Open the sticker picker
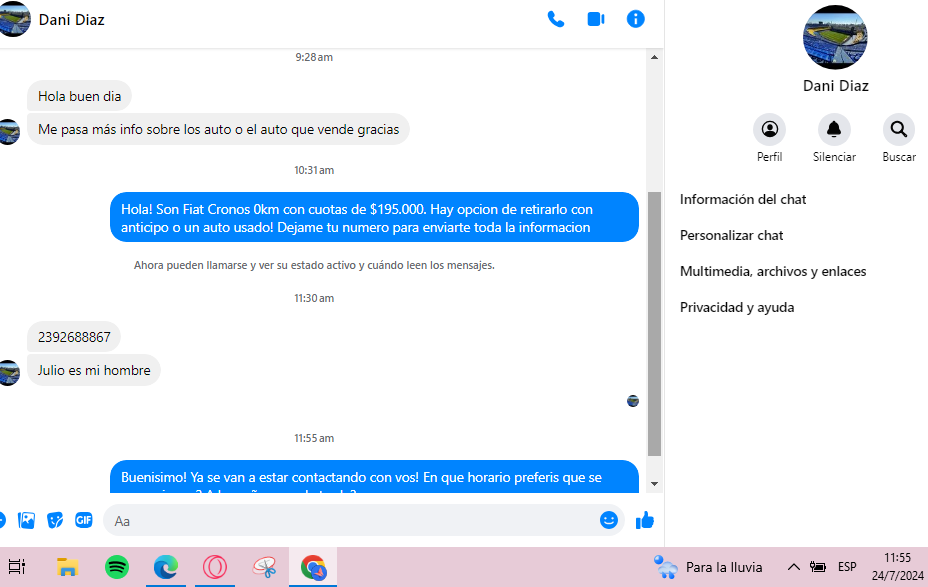The width and height of the screenshot is (928, 587). pyautogui.click(x=55, y=520)
